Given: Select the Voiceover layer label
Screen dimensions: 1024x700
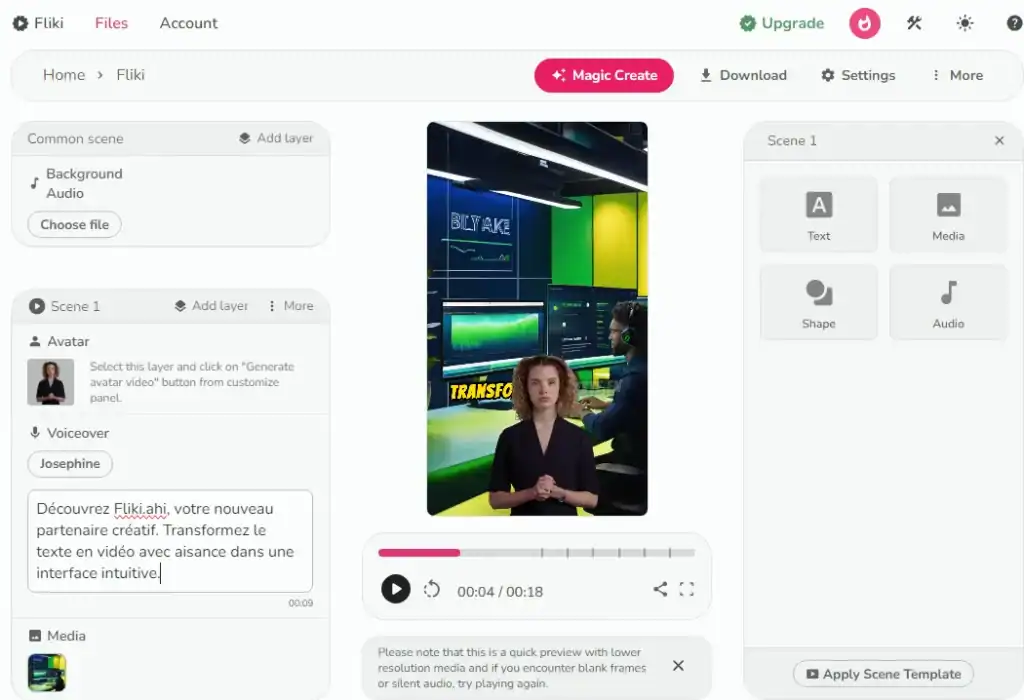Looking at the screenshot, I should [78, 433].
